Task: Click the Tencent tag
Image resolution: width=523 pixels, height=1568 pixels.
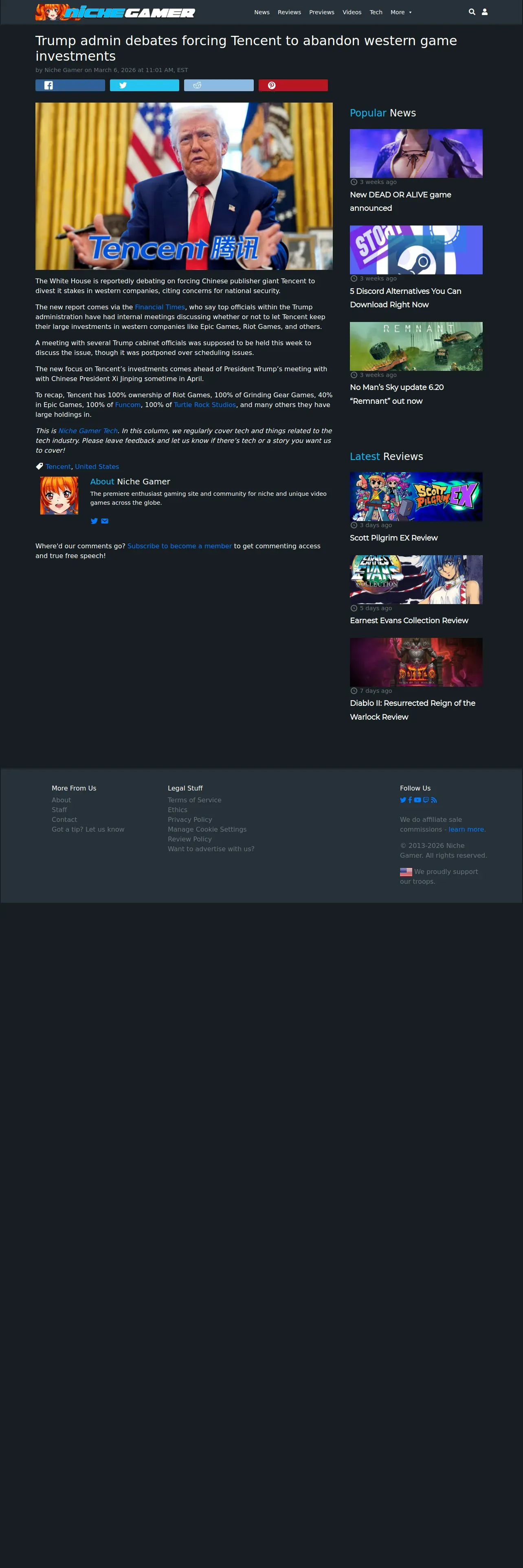Action: pyautogui.click(x=58, y=467)
